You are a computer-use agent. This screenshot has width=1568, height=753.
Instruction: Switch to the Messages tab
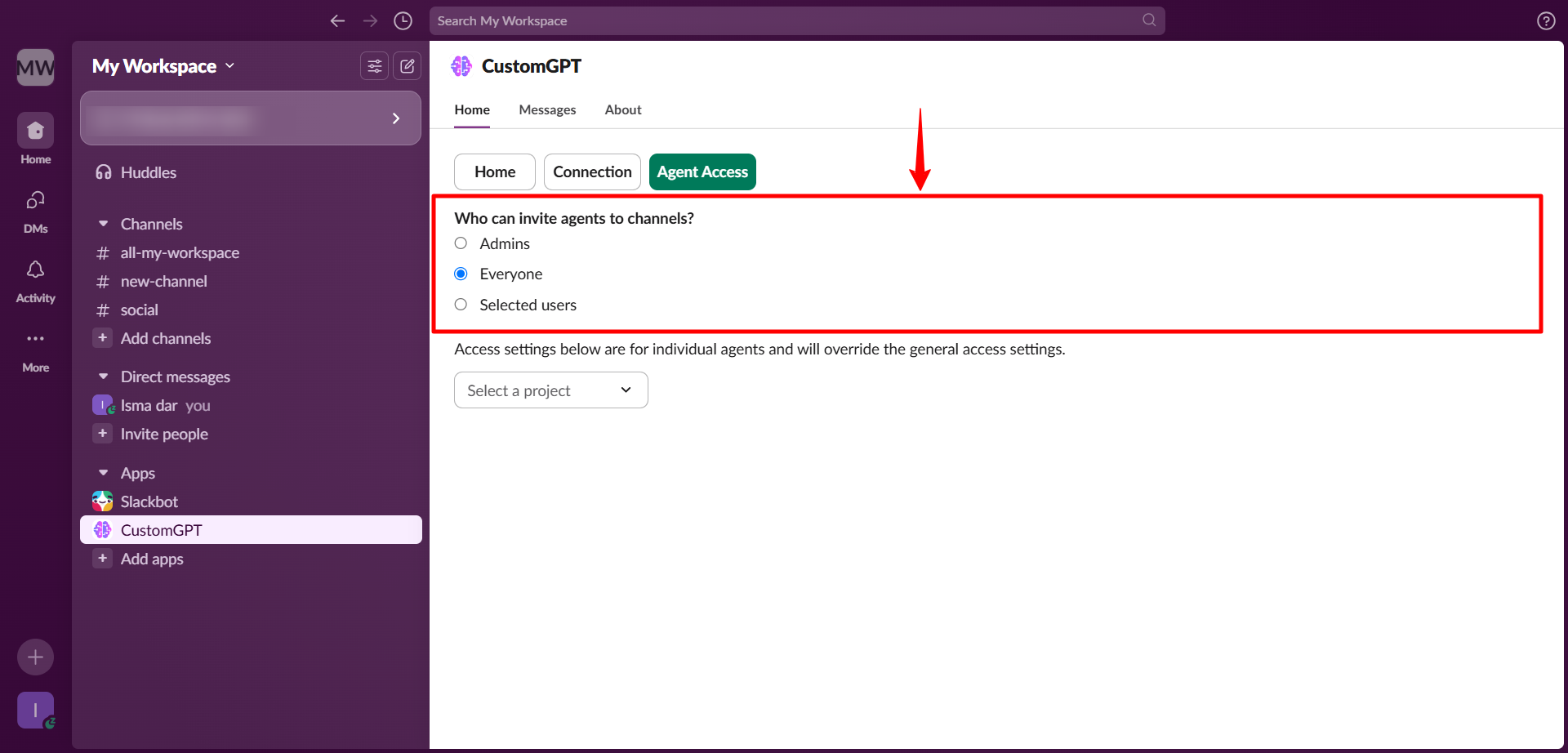point(547,109)
